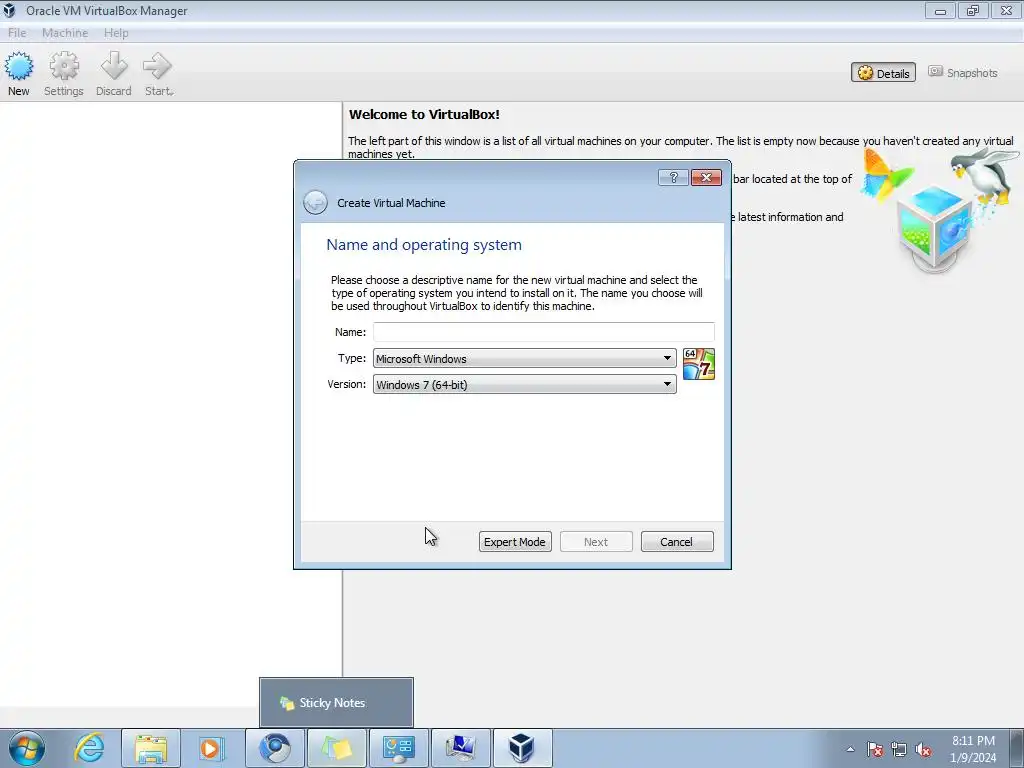Click the Settings gear toolbar icon
The width and height of the screenshot is (1024, 768).
point(63,74)
